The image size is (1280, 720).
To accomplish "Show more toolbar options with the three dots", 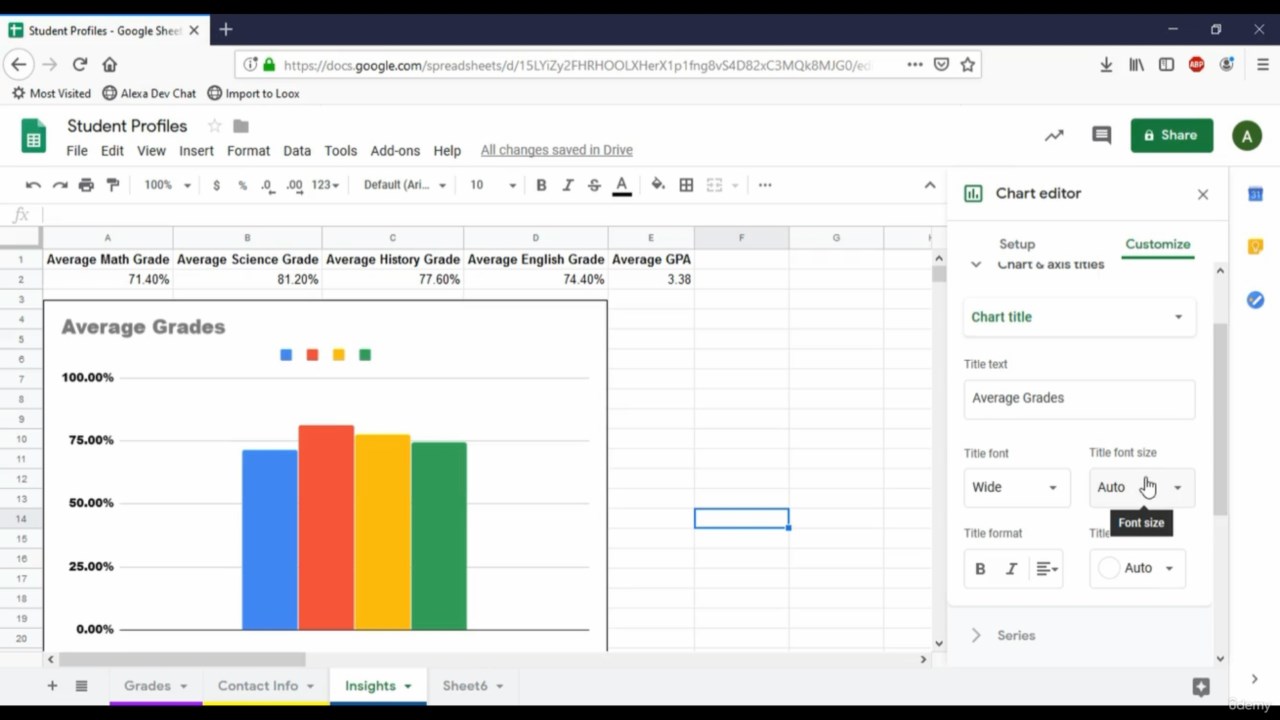I will [x=765, y=185].
